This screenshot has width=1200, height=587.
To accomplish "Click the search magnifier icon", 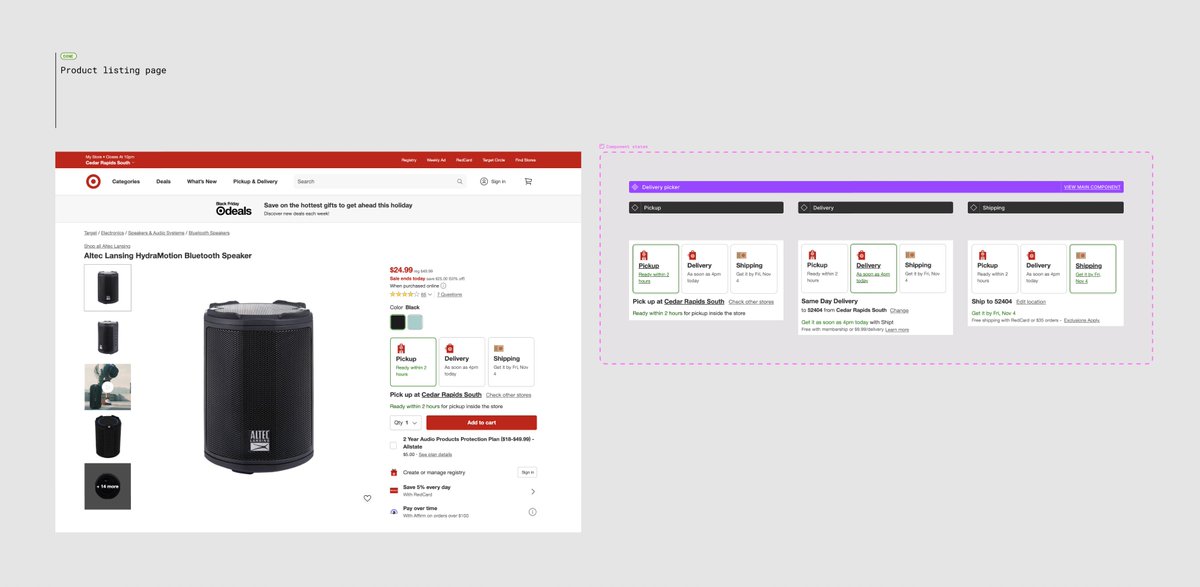I will [460, 182].
